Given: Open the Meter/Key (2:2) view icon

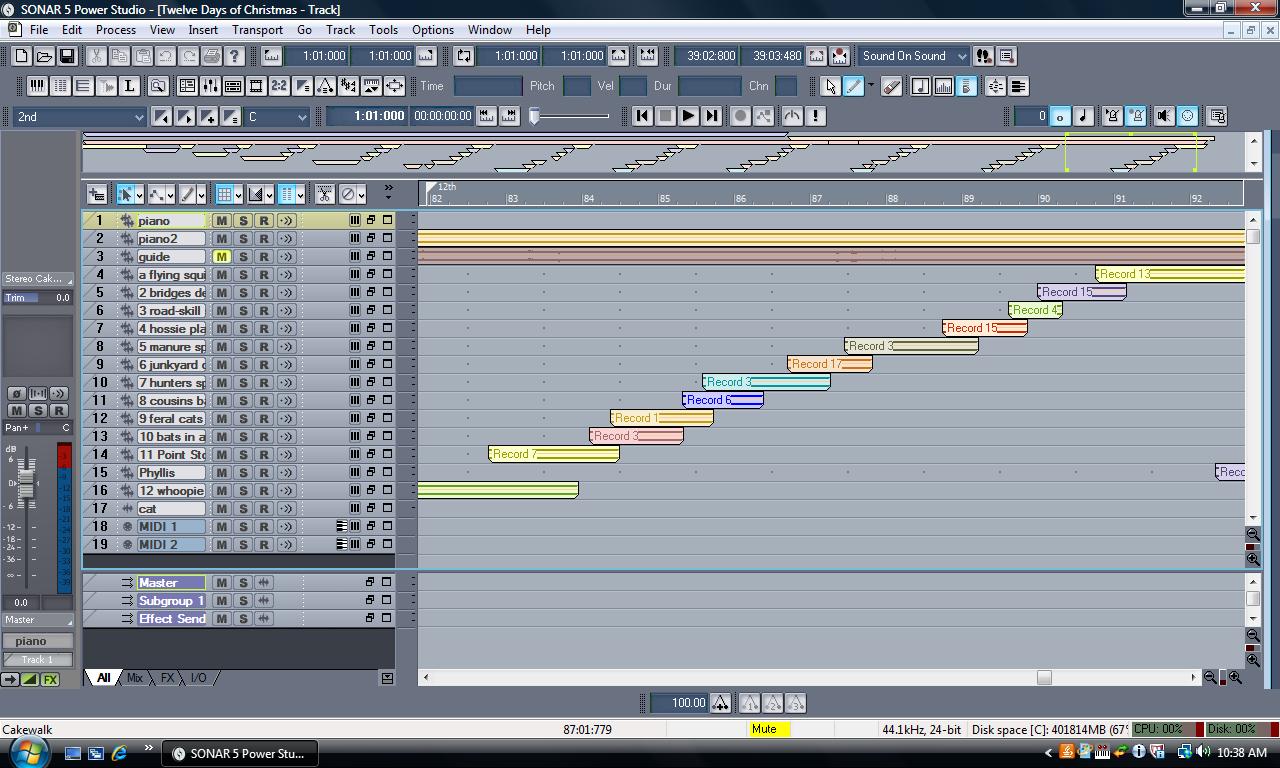Looking at the screenshot, I should pos(279,86).
